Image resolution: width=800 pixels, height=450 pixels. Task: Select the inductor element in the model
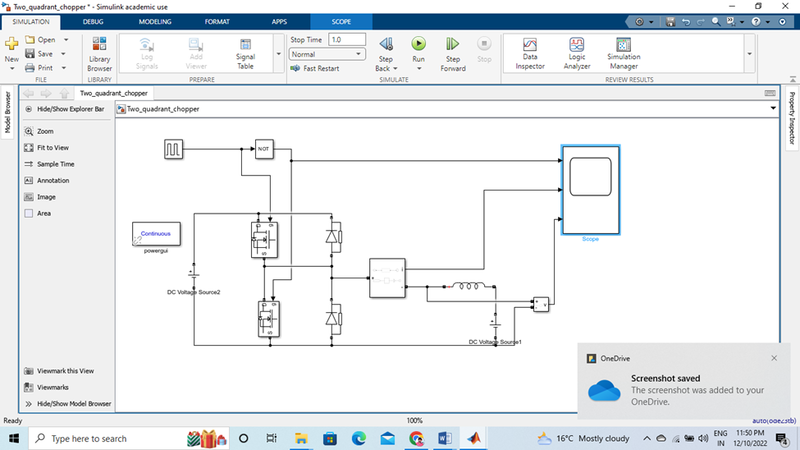point(470,286)
